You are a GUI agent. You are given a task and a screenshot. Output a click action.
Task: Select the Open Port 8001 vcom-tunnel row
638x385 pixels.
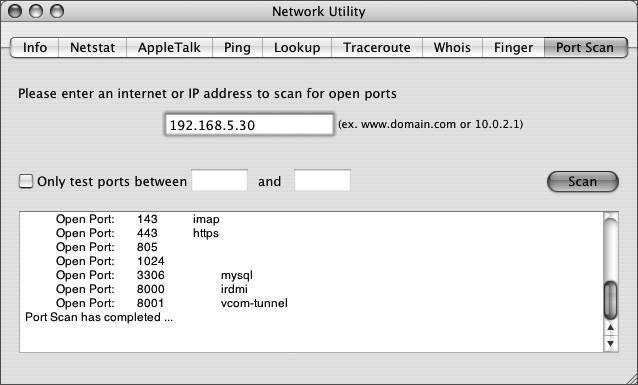pyautogui.click(x=172, y=303)
